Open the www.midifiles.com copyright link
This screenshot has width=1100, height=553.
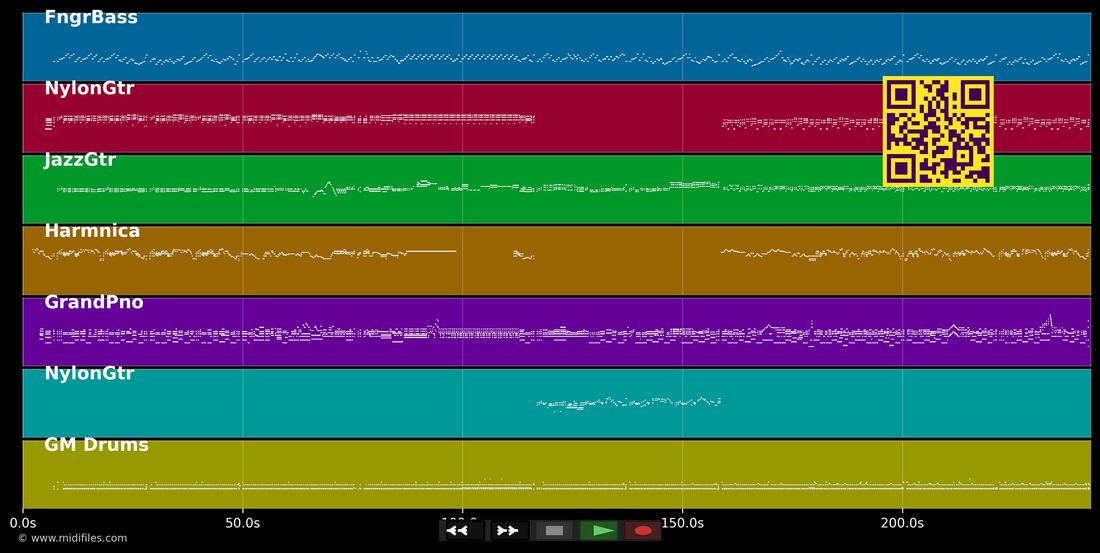(73, 538)
